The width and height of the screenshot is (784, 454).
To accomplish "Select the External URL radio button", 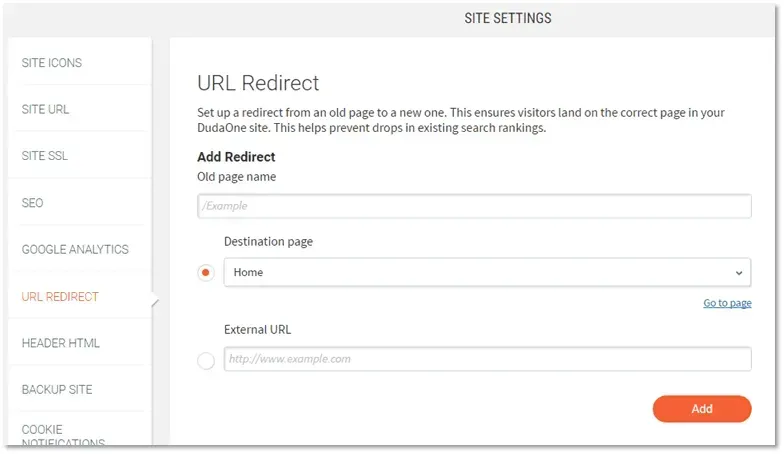I will coord(206,360).
